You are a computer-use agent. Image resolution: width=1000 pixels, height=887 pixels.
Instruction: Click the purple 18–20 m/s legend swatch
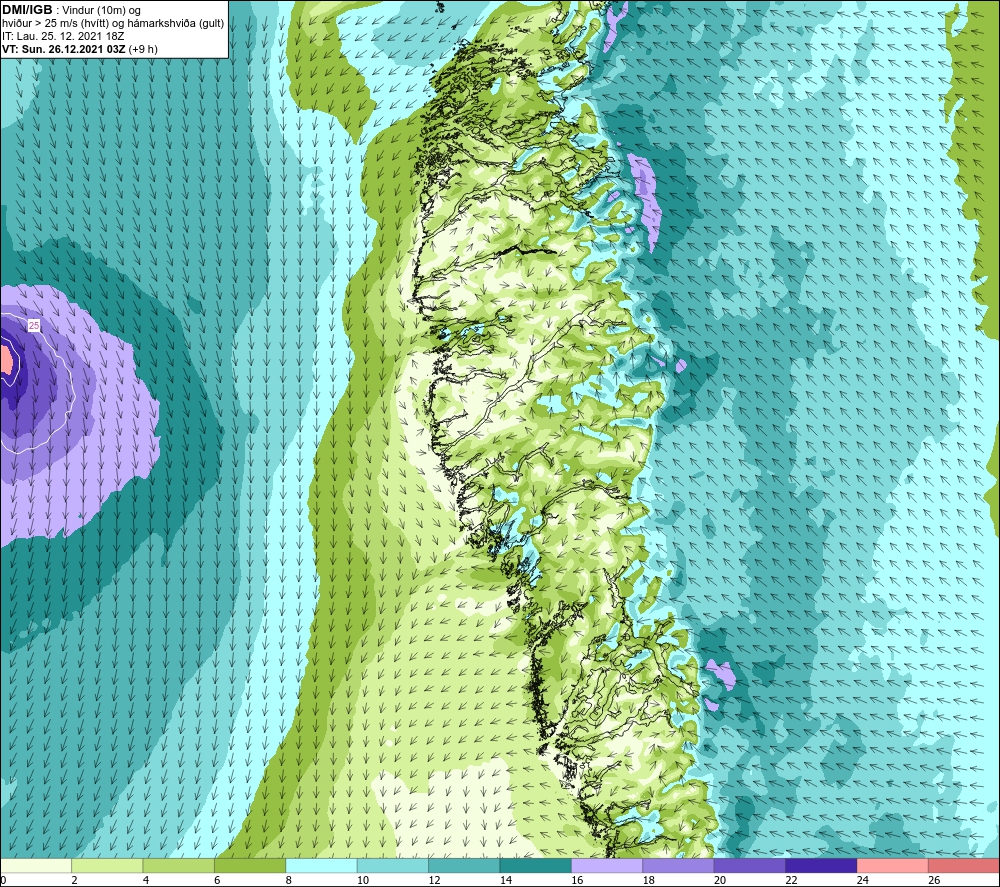[x=679, y=865]
